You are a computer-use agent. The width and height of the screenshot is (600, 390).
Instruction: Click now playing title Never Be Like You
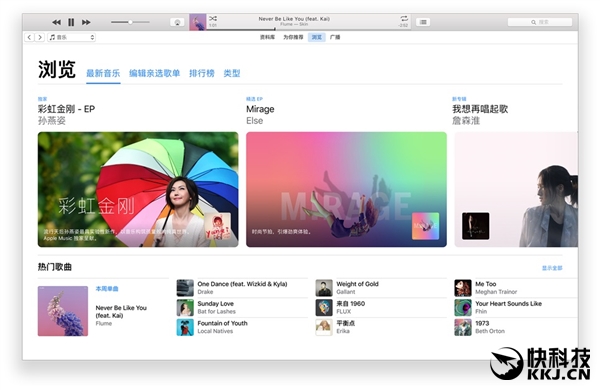(294, 18)
